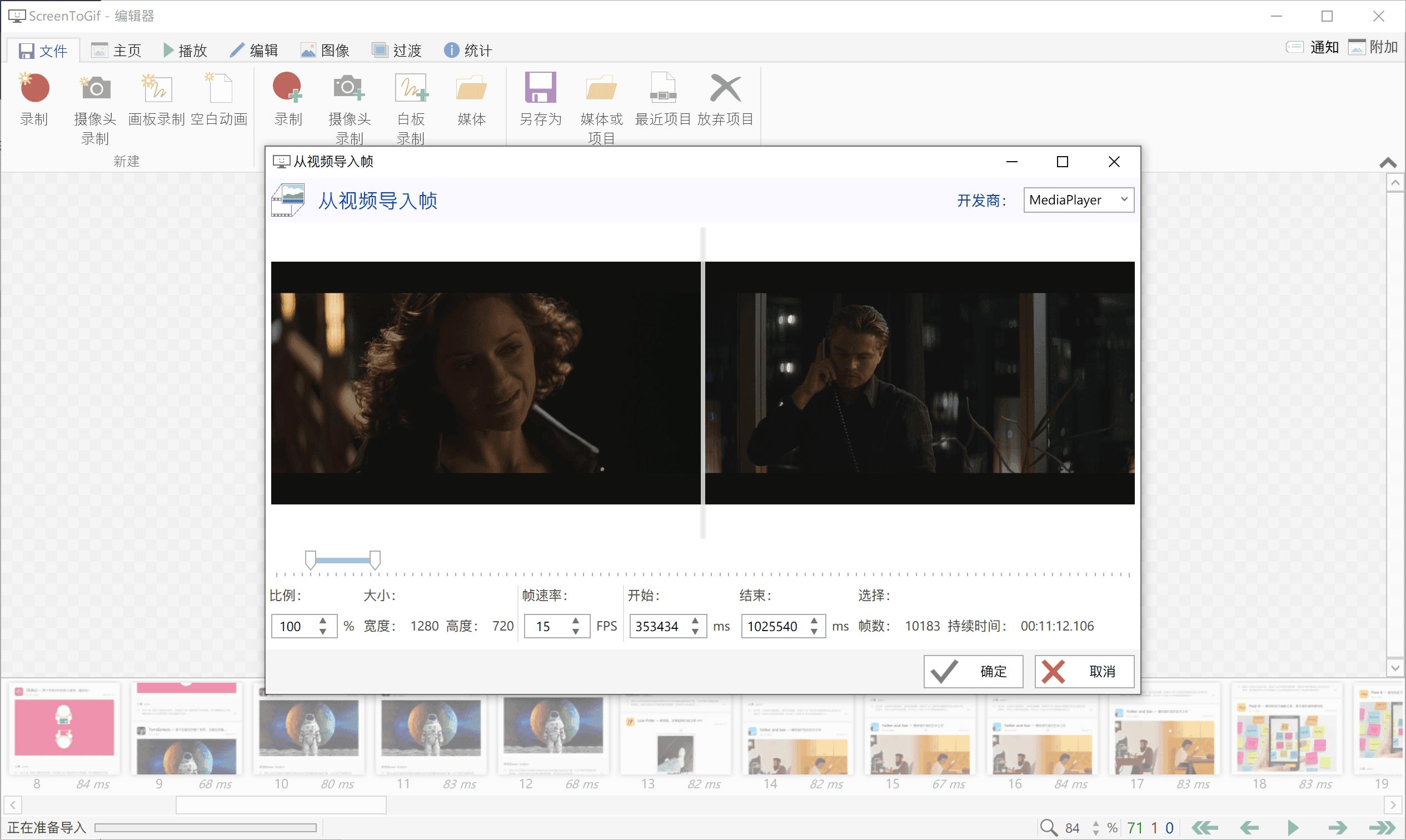1406x840 pixels.
Task: Create a 空白动画 blank animation
Action: 219,99
